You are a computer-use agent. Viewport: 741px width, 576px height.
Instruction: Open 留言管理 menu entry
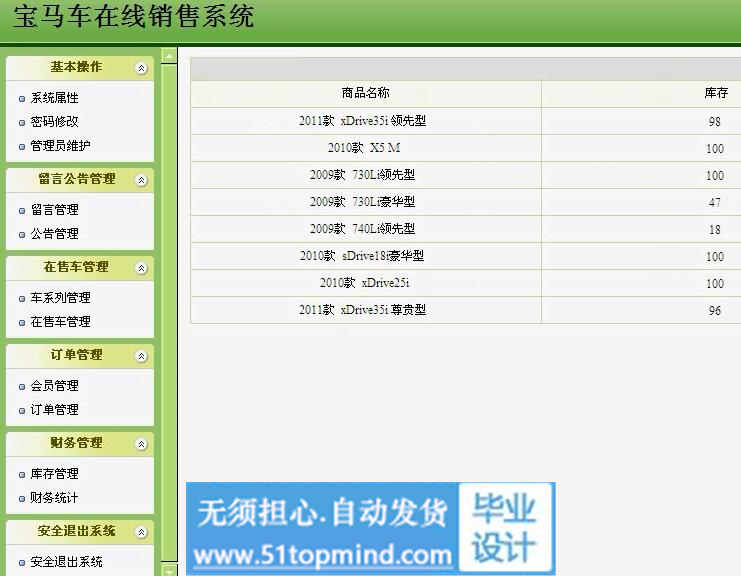click(54, 209)
